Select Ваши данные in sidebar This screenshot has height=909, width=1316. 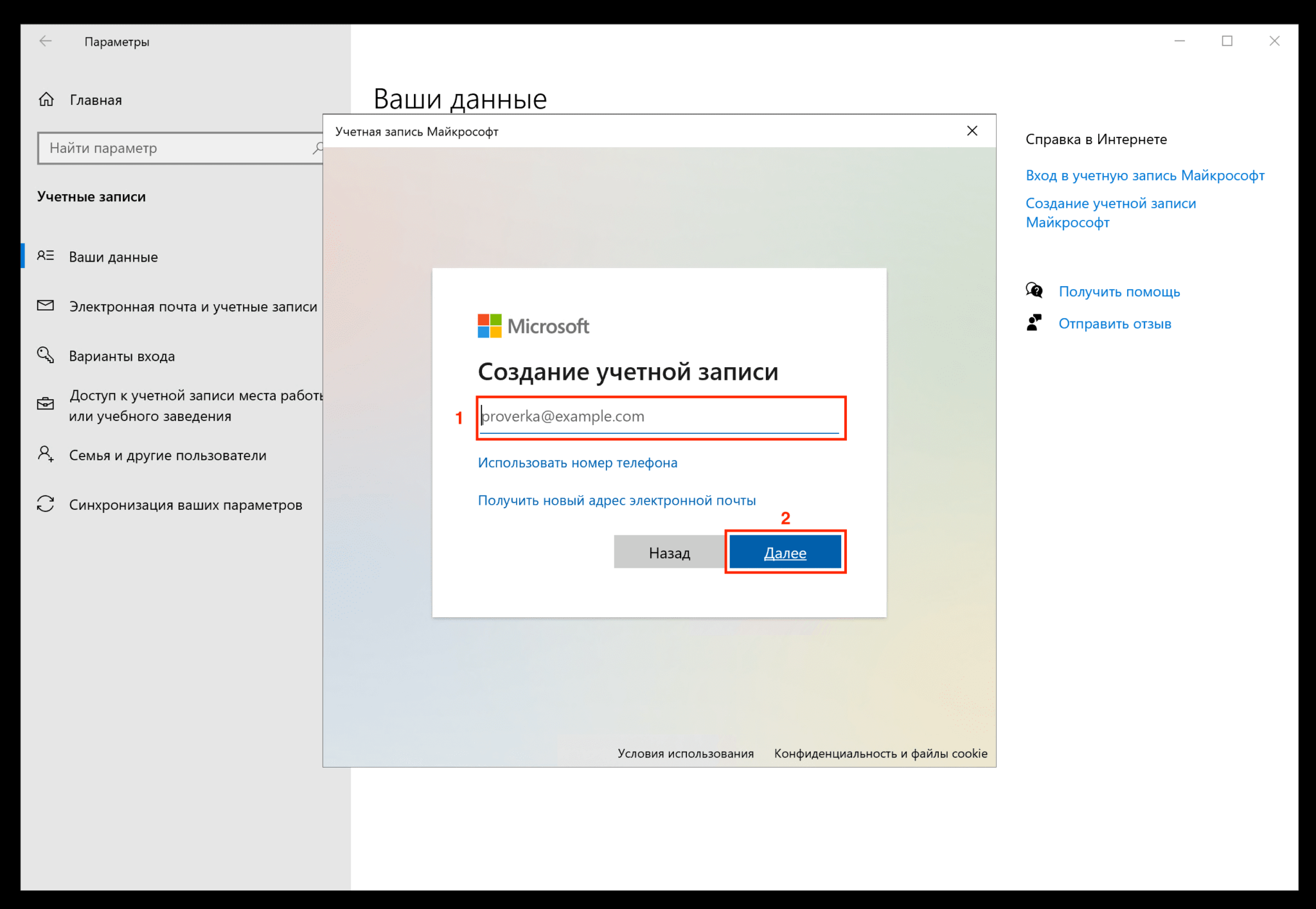(x=113, y=256)
